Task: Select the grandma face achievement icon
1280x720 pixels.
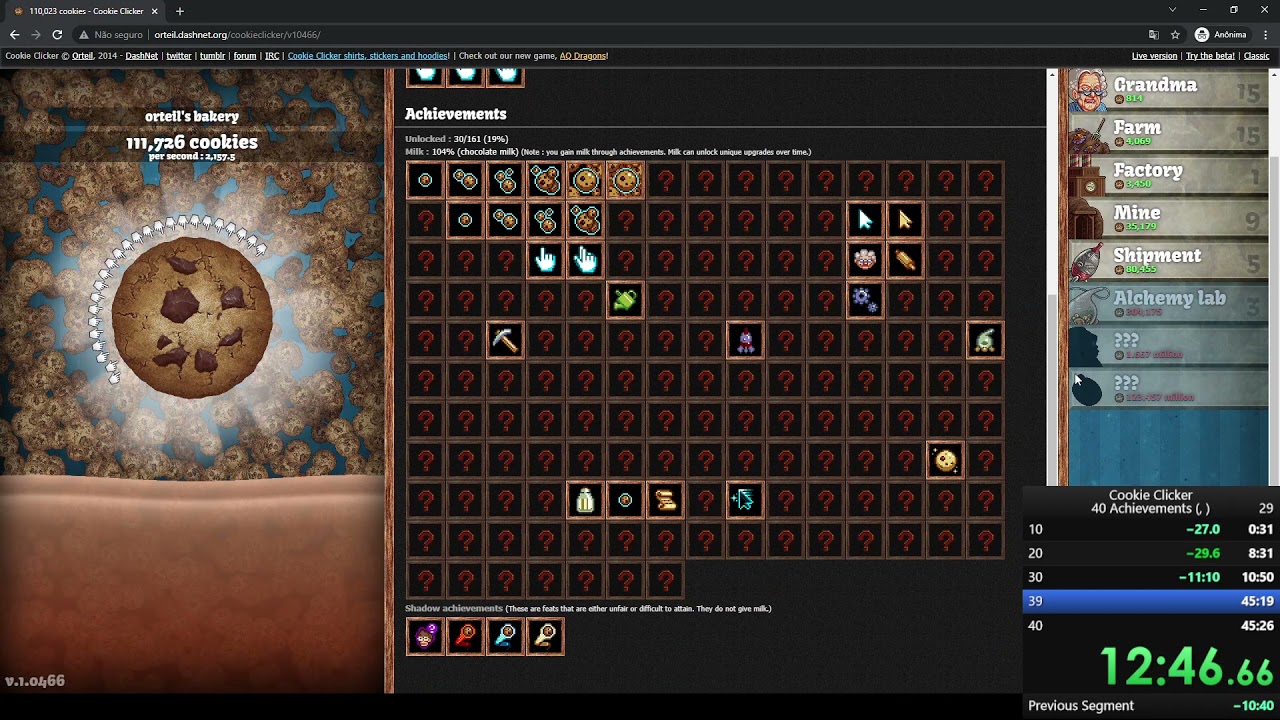Action: 865,260
